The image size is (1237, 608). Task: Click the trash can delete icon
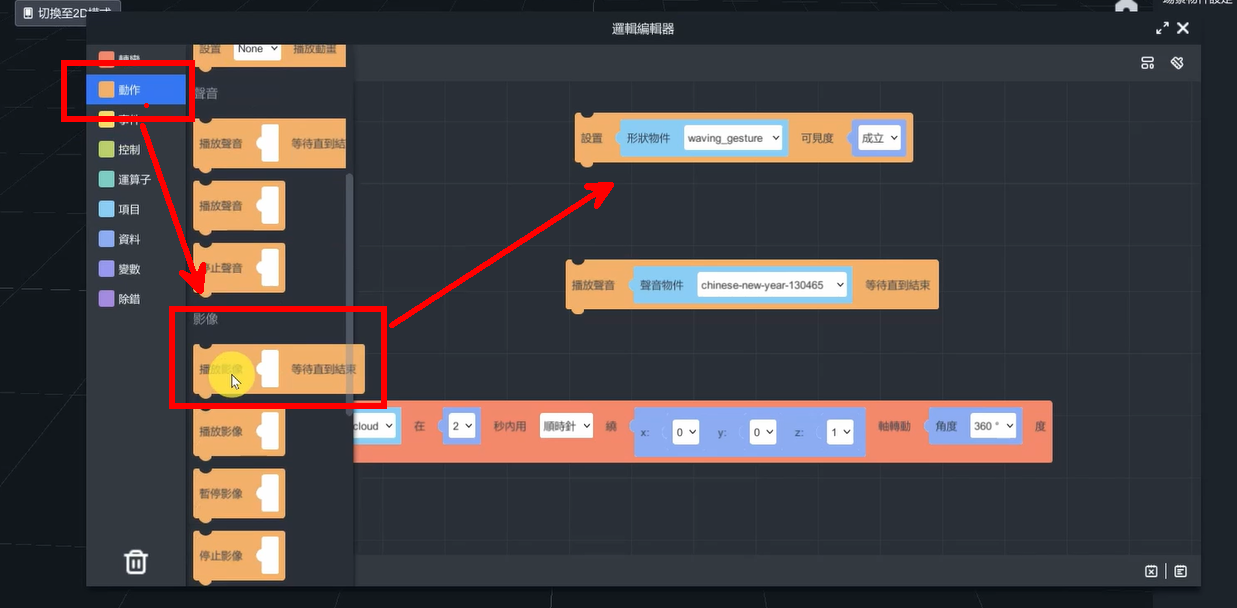pos(136,561)
